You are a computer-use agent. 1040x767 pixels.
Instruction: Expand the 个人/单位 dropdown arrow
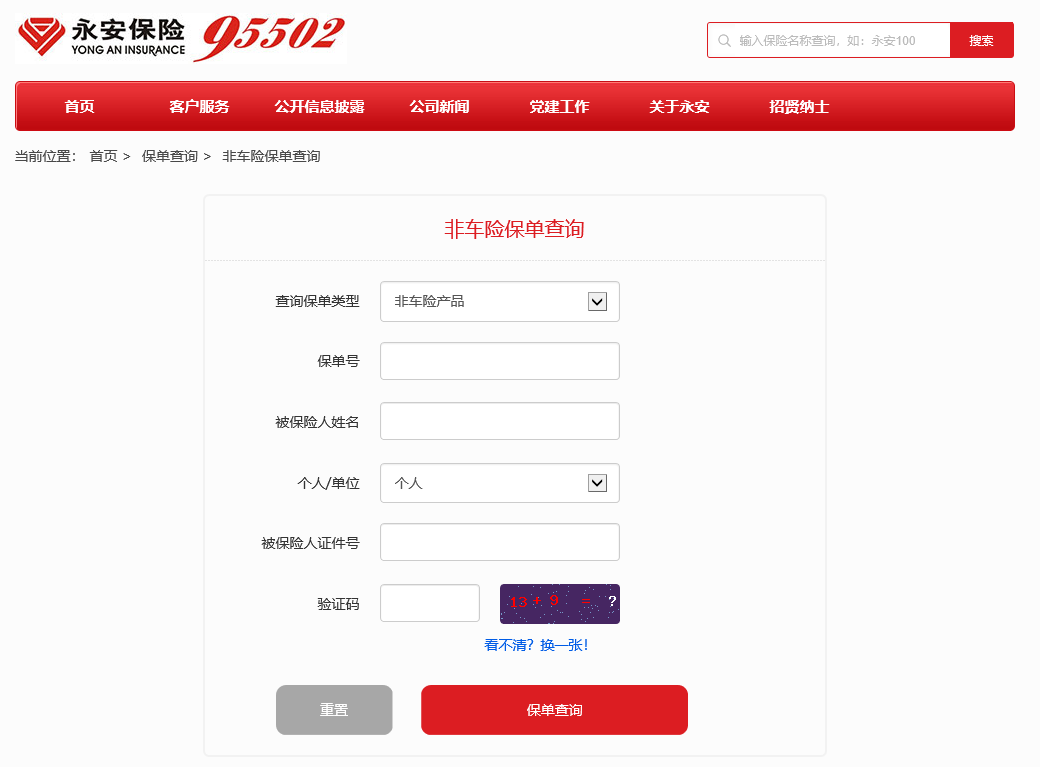pos(597,483)
